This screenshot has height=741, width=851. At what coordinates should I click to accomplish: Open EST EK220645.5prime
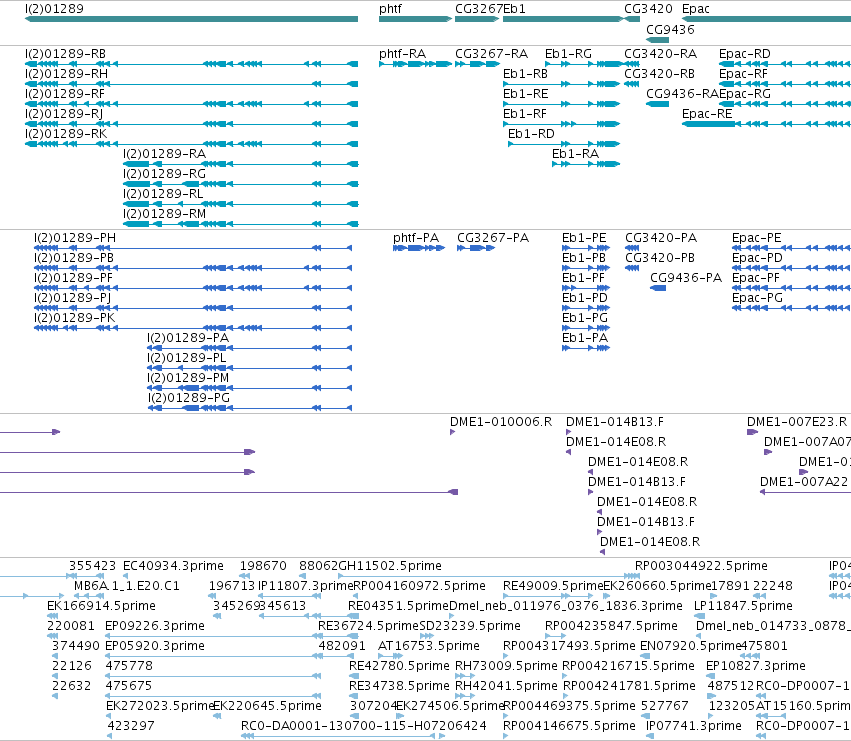268,706
